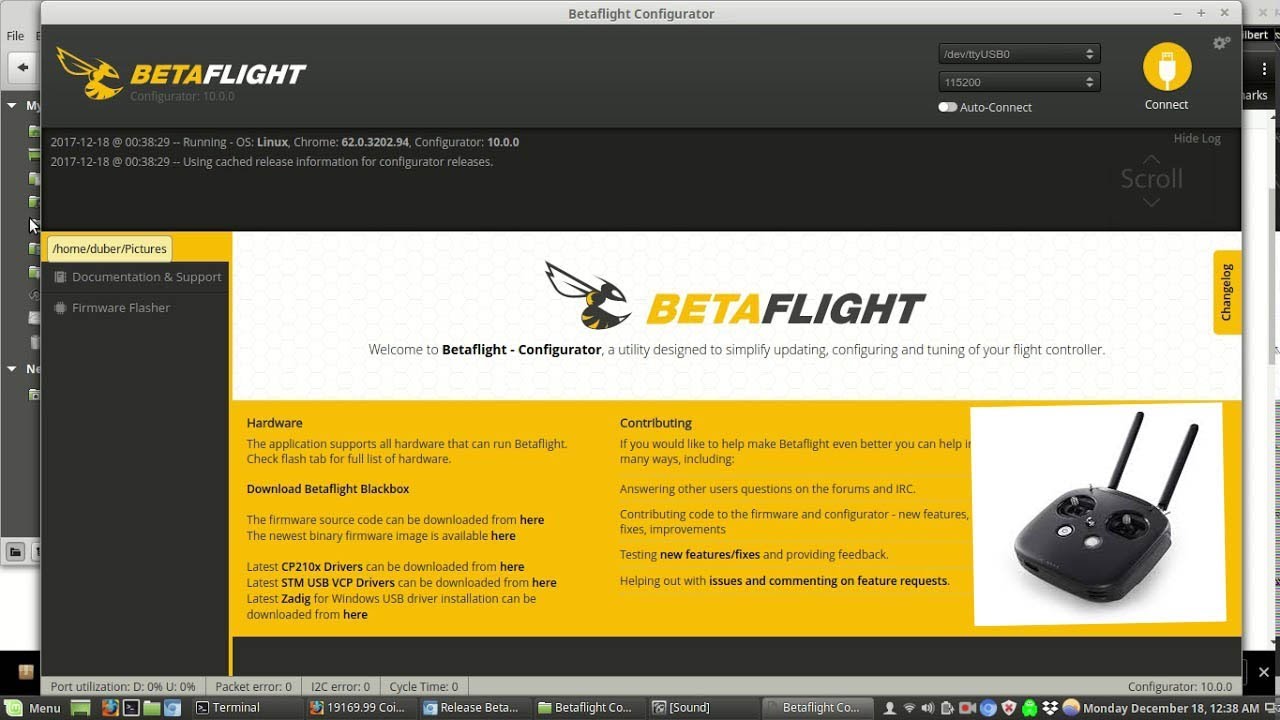Open the Changelog side tab

pyautogui.click(x=1227, y=292)
